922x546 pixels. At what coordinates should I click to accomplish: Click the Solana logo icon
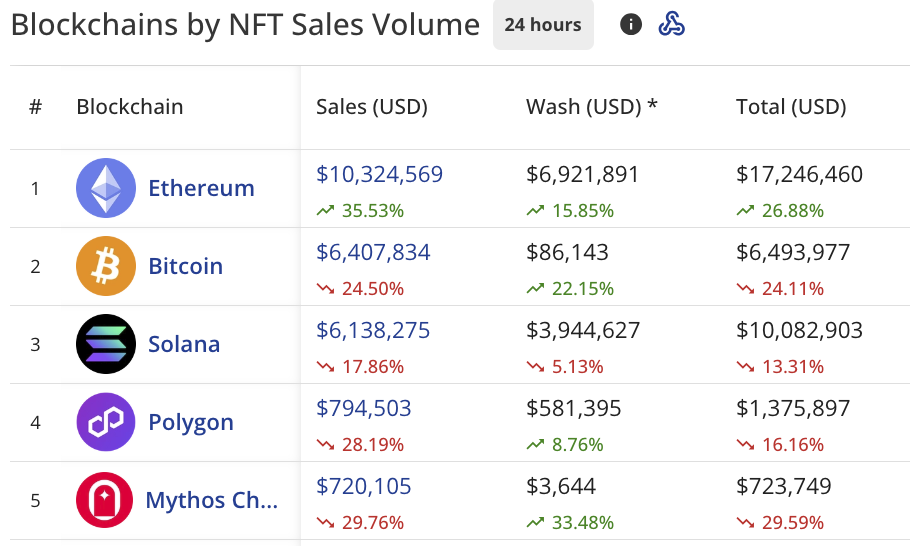pos(106,344)
